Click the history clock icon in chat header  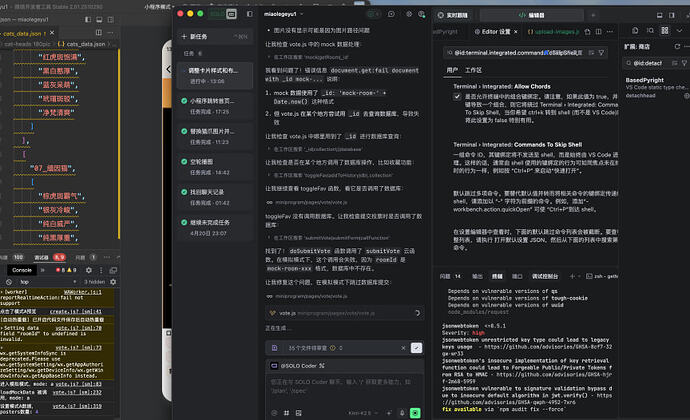coord(391,14)
